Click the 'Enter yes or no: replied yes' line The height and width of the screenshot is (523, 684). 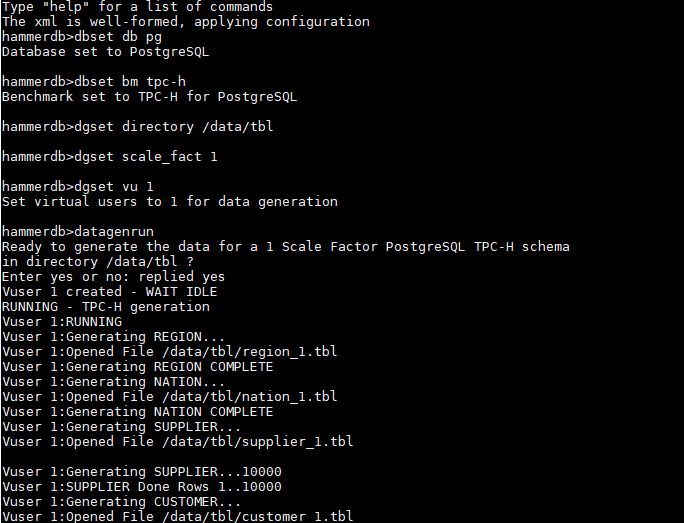[x=113, y=277]
